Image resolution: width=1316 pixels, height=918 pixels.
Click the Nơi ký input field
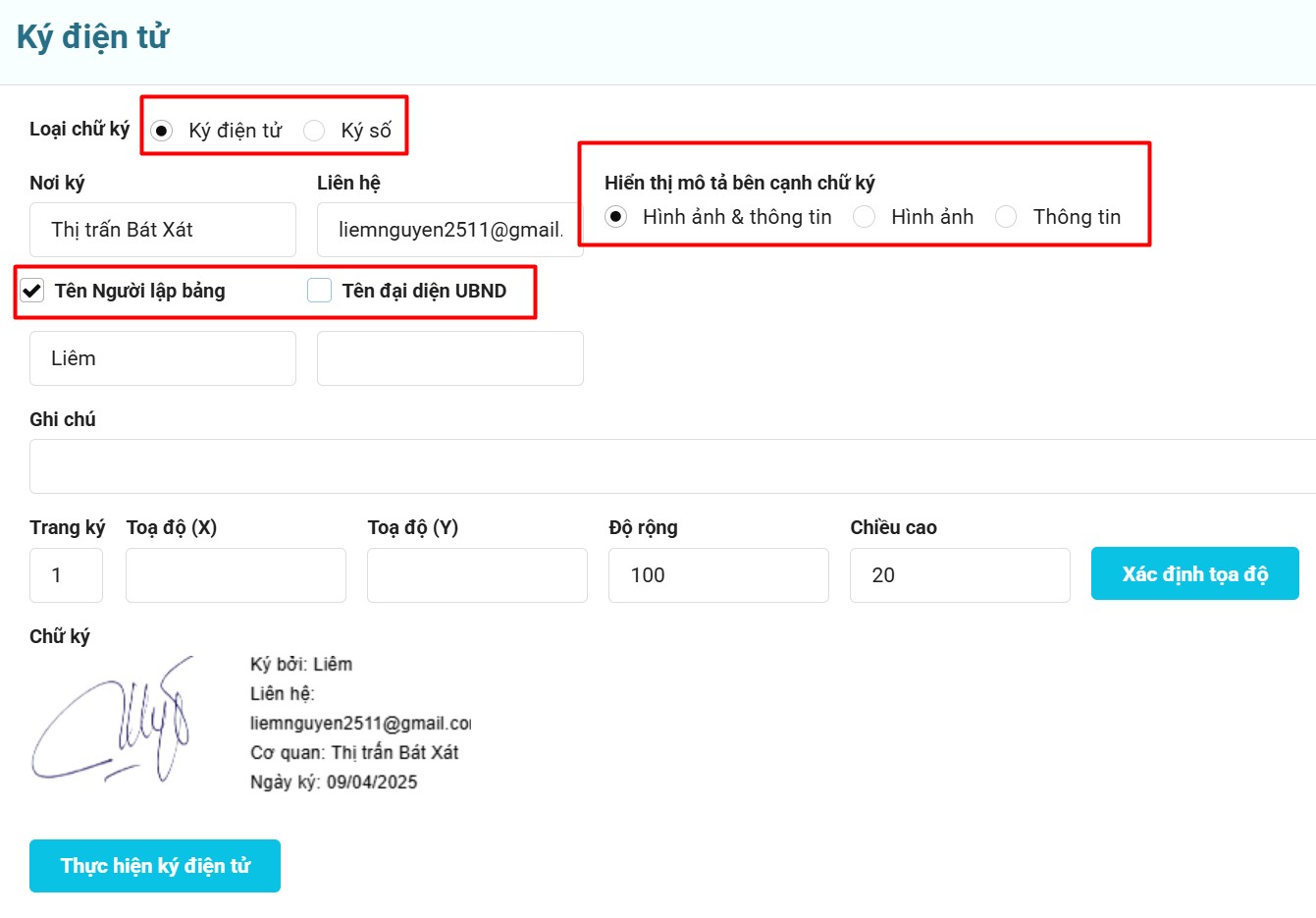click(x=163, y=230)
